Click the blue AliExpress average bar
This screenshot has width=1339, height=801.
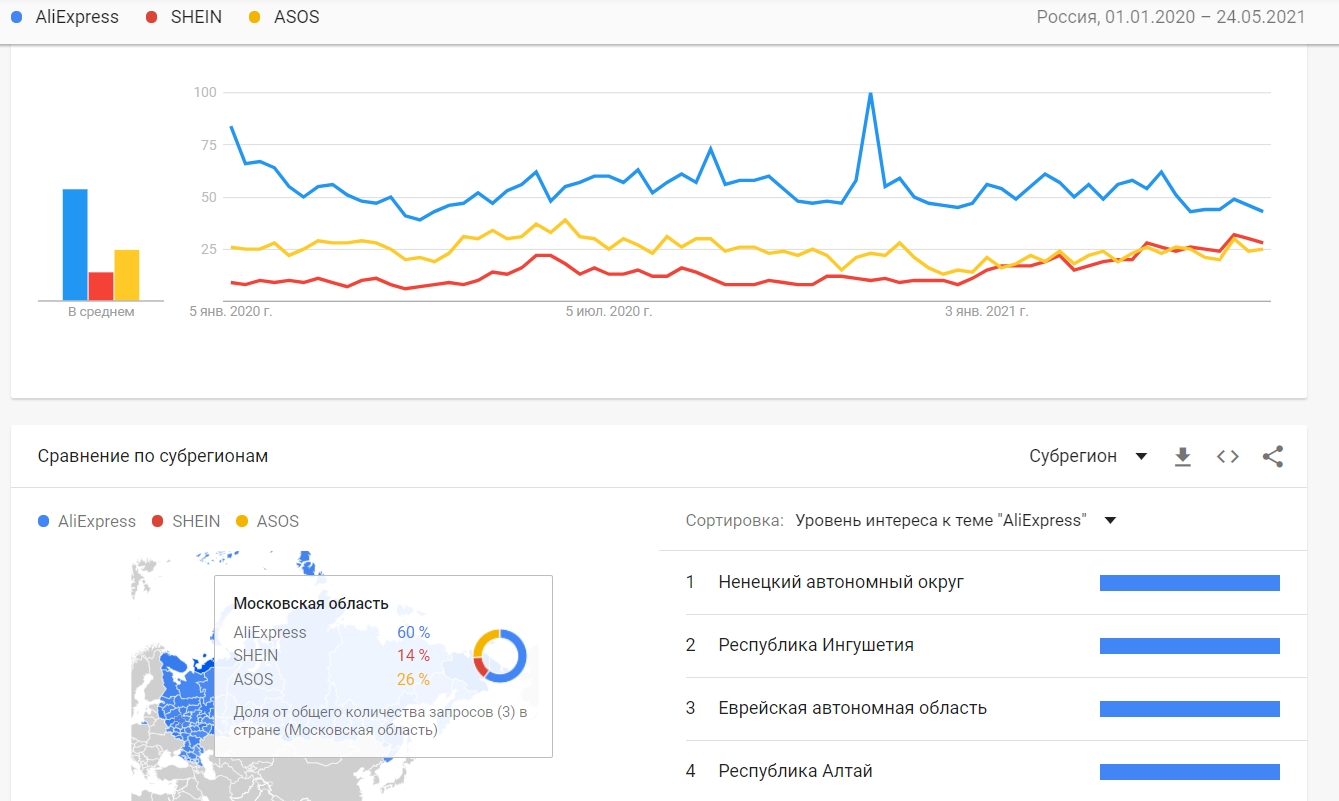point(75,245)
